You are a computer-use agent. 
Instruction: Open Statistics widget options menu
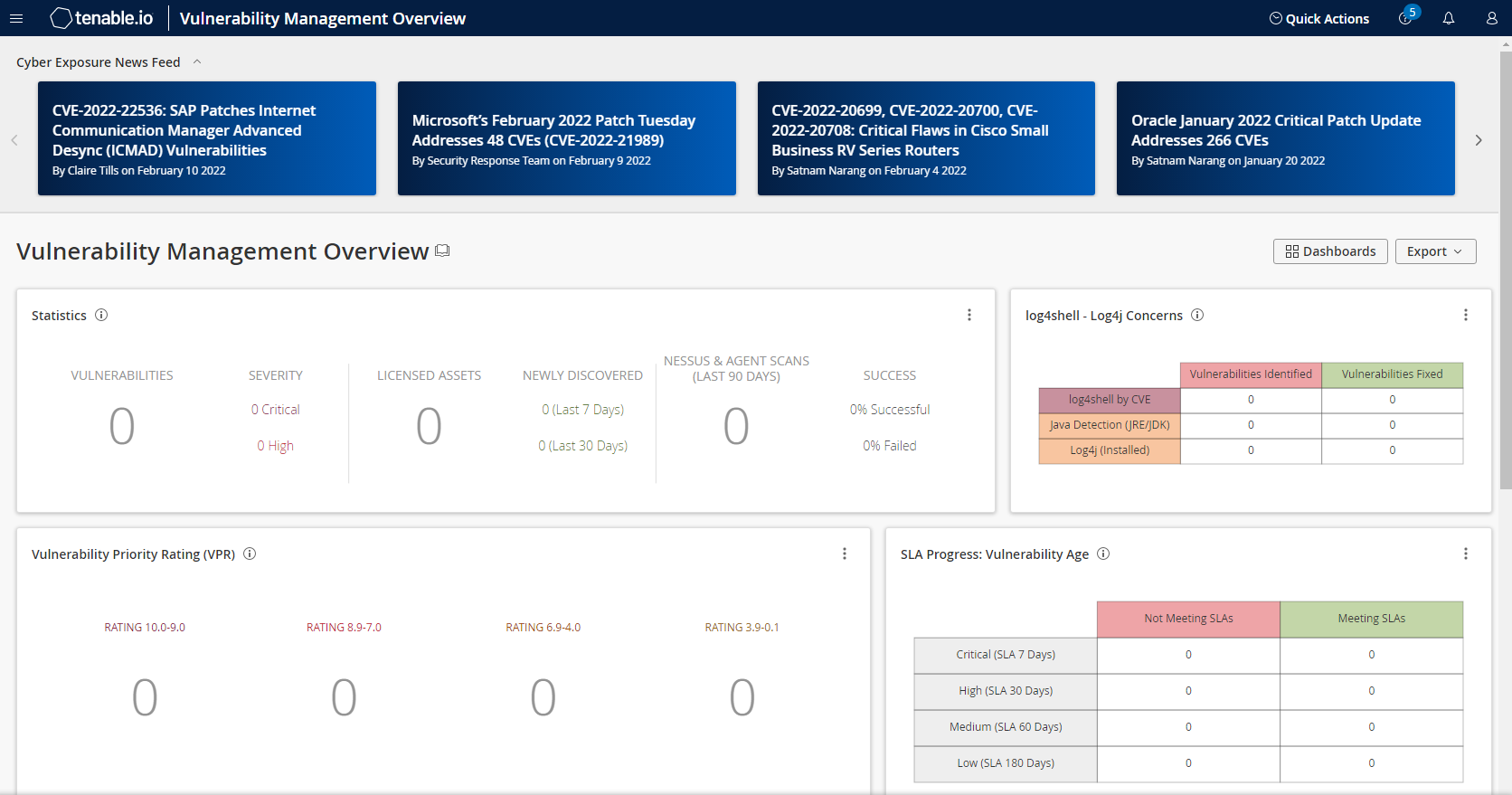tap(969, 315)
